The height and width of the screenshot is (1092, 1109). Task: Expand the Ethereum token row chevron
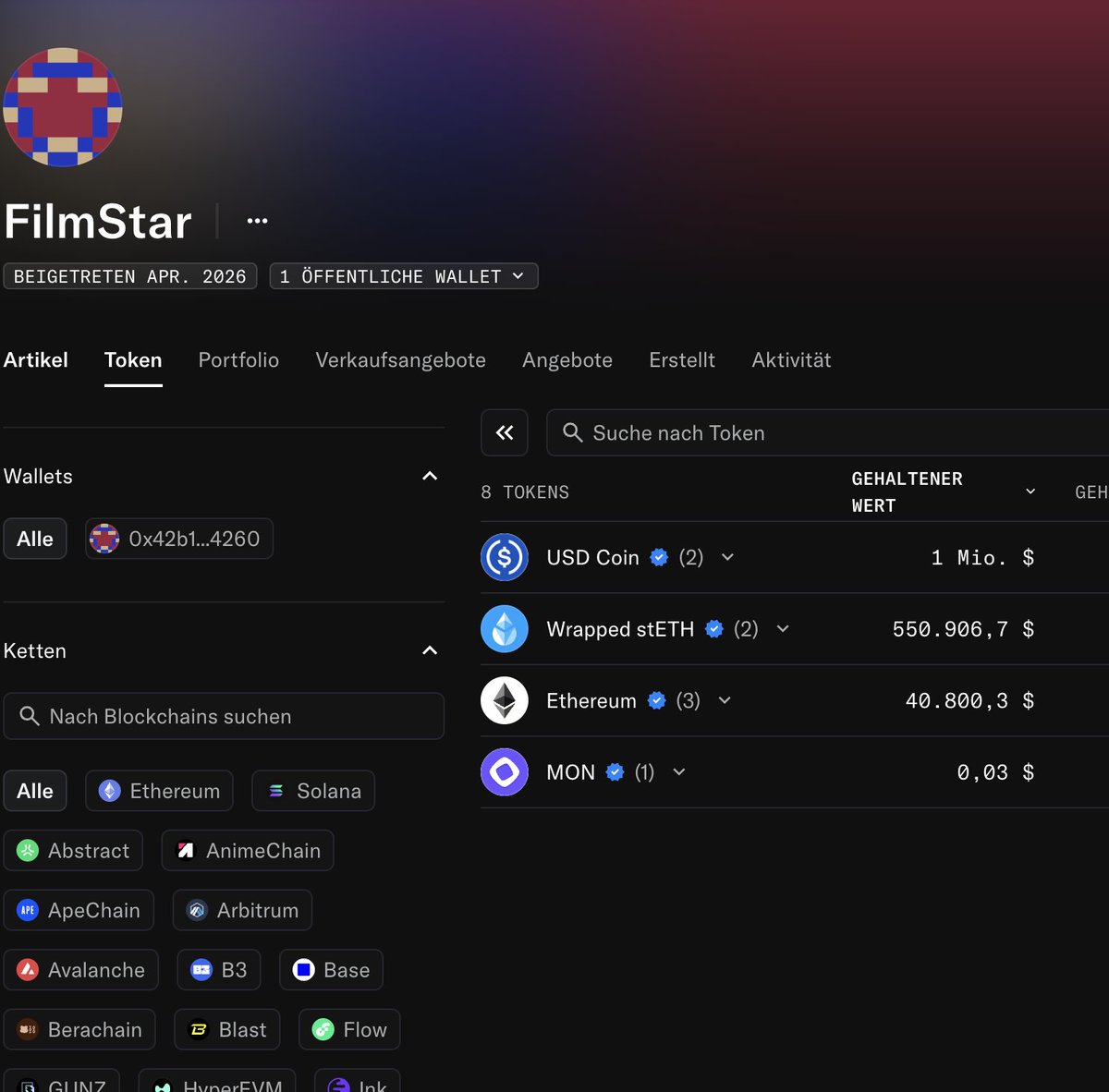pyautogui.click(x=725, y=700)
